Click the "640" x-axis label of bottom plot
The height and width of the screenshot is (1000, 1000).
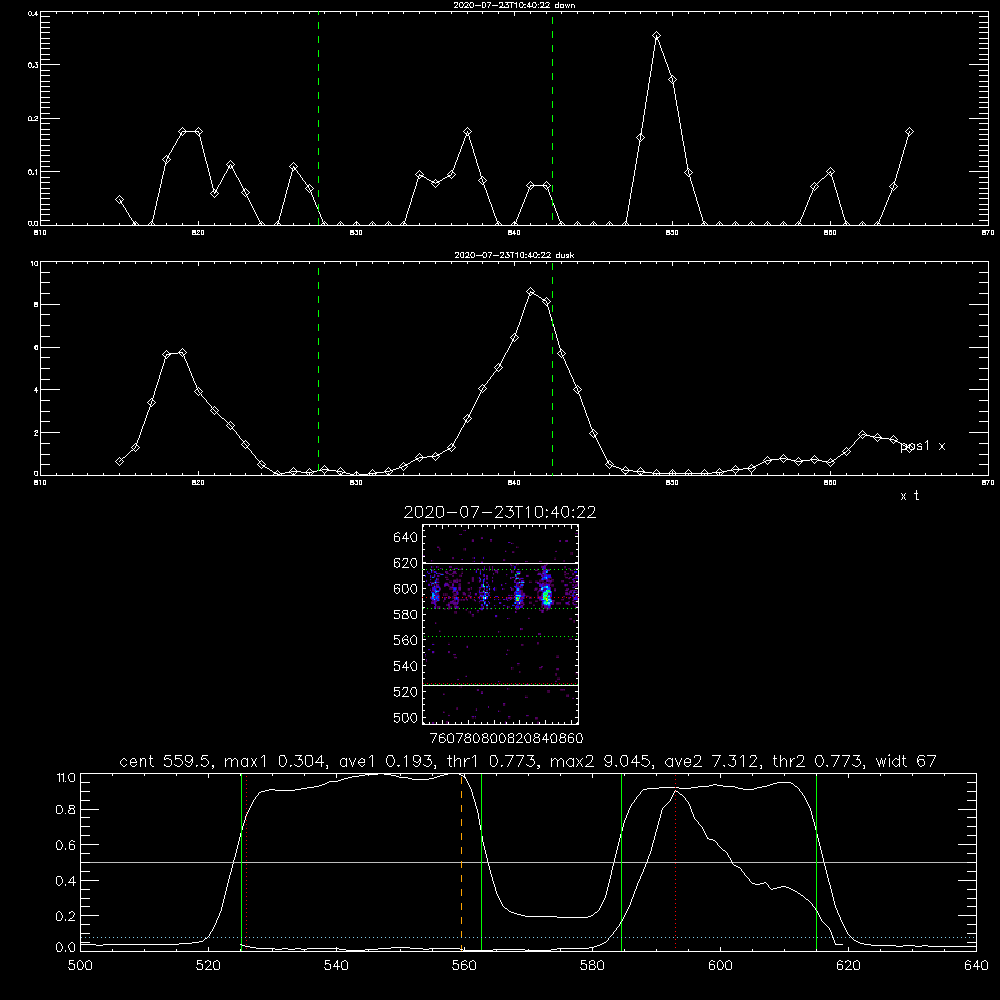pyautogui.click(x=976, y=966)
